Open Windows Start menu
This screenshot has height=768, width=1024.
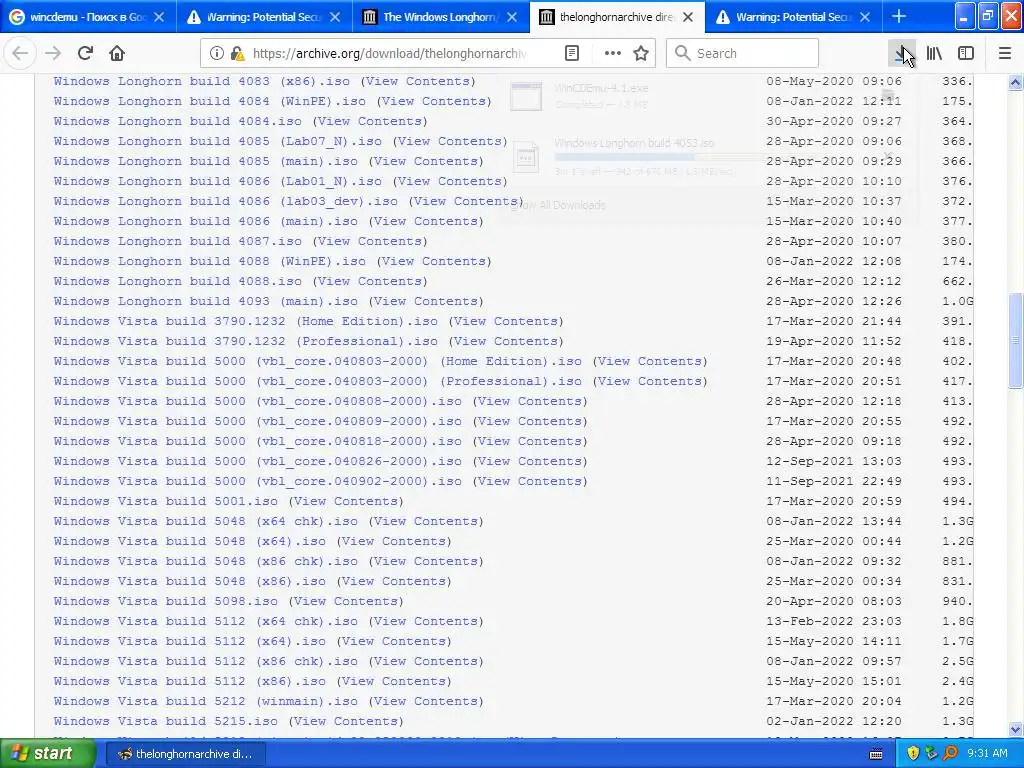pyautogui.click(x=48, y=754)
